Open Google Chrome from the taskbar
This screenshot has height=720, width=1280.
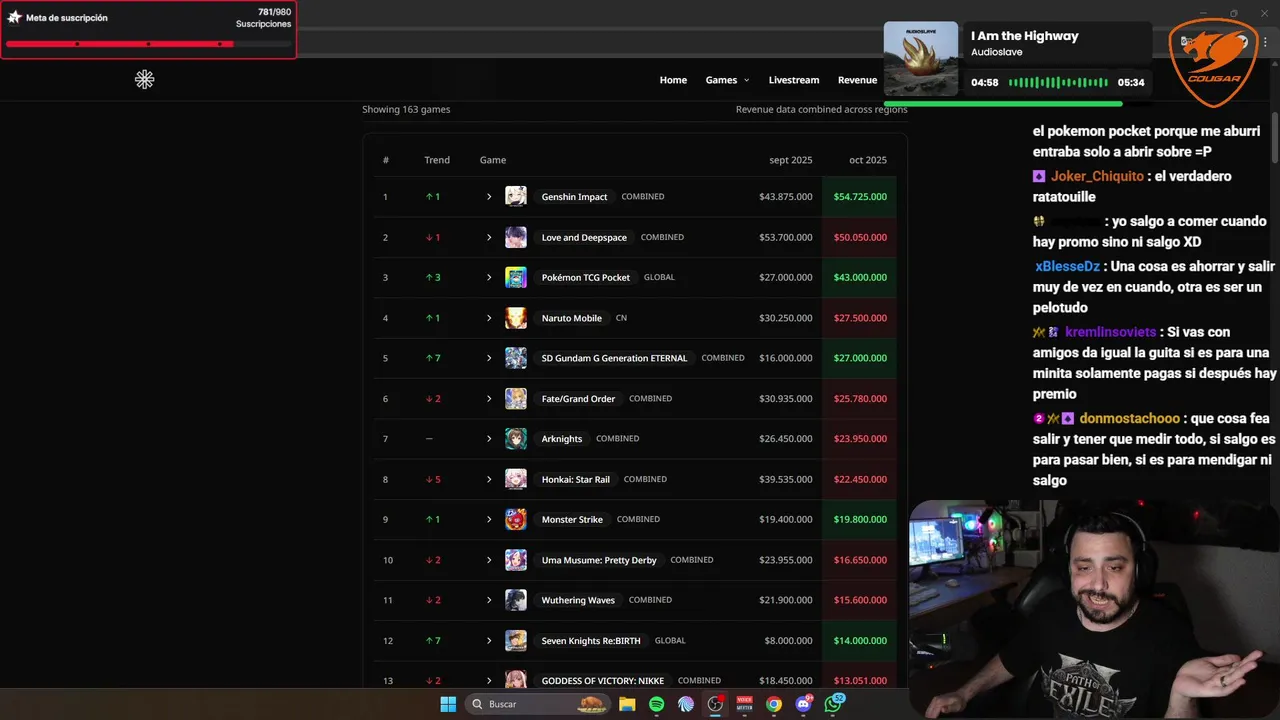(x=774, y=704)
